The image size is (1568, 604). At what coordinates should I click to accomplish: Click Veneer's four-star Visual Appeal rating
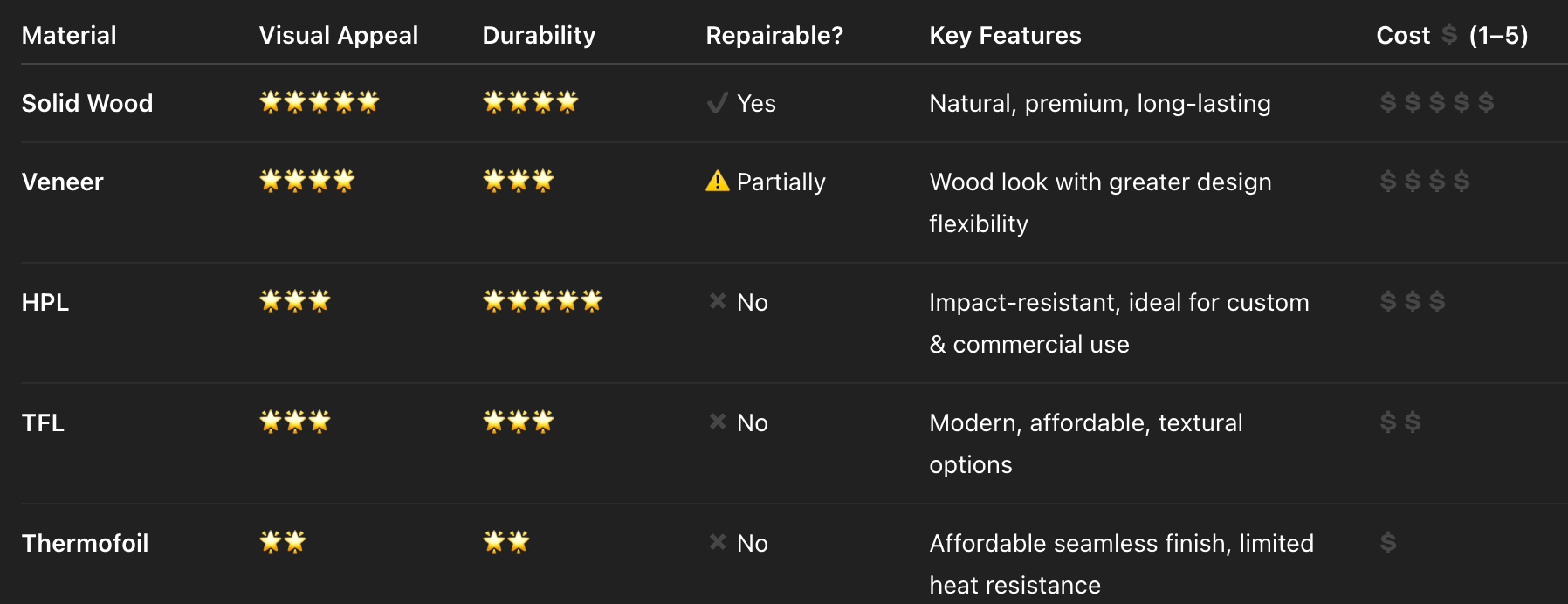click(x=307, y=181)
